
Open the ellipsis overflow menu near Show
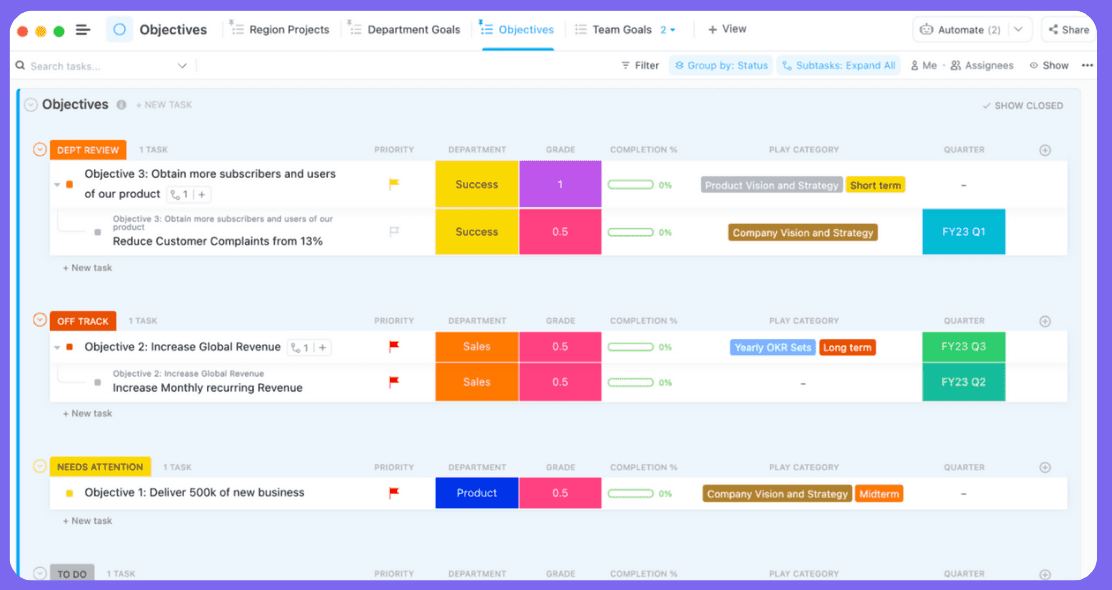click(x=1087, y=65)
